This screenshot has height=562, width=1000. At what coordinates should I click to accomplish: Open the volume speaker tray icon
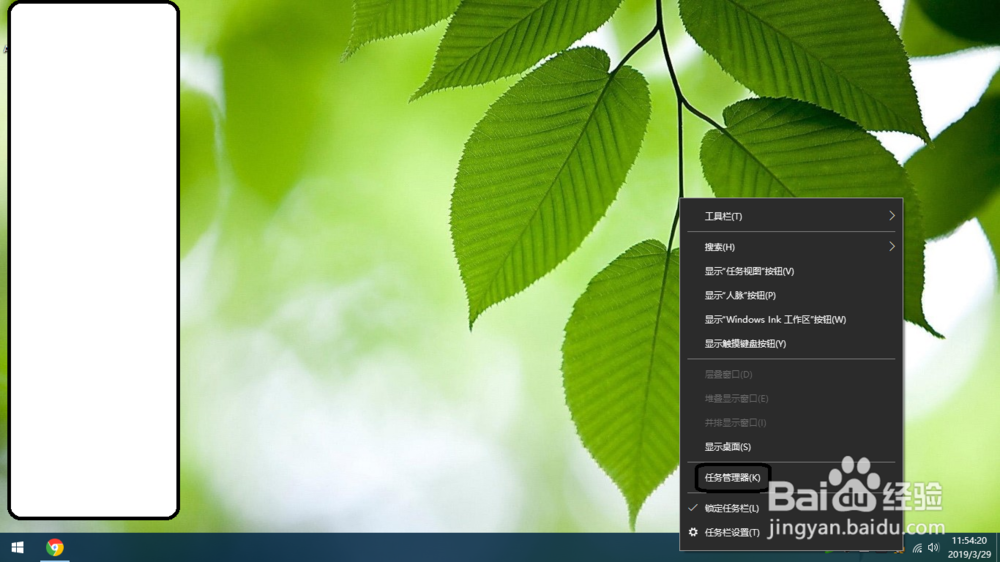click(934, 548)
